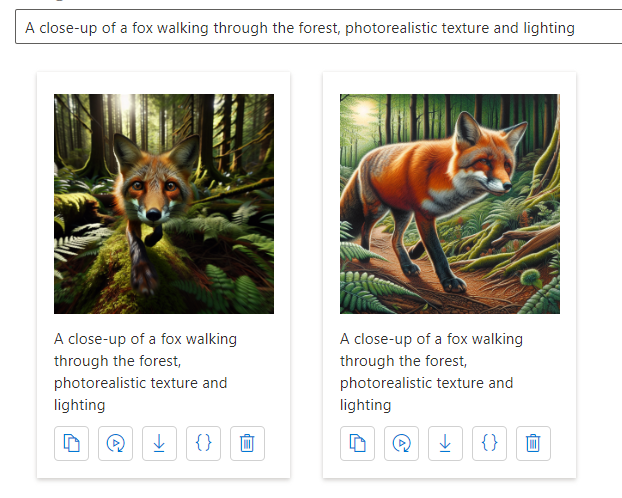Download the left fox image
The height and width of the screenshot is (498, 622).
pyautogui.click(x=159, y=443)
